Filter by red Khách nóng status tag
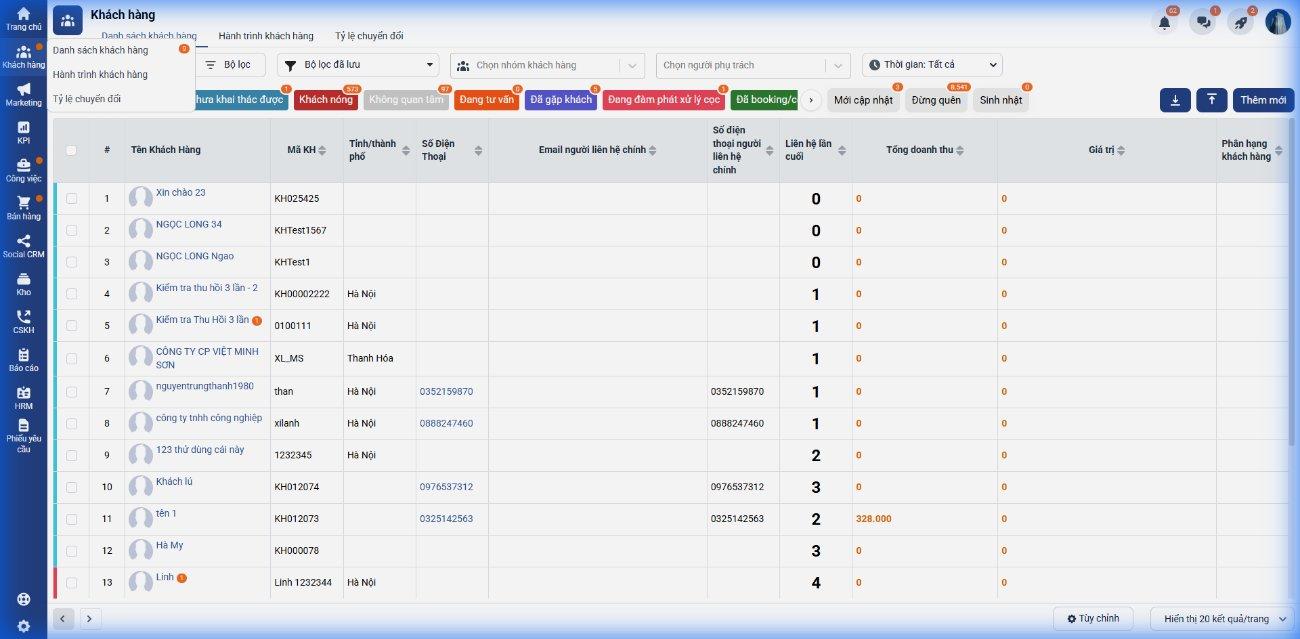The image size is (1300, 639). (326, 100)
